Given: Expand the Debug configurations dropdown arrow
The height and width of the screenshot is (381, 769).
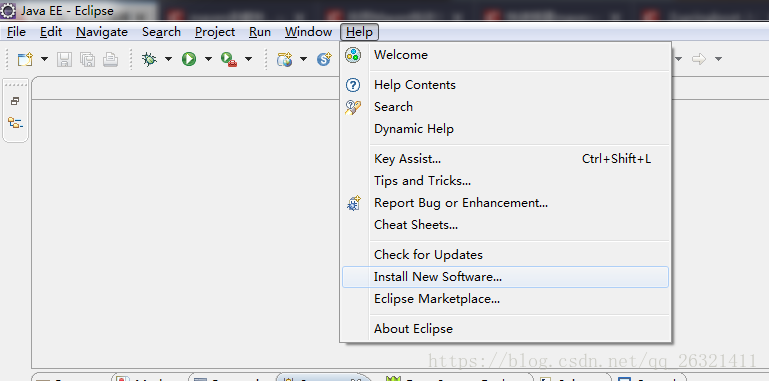Looking at the screenshot, I should click(168, 59).
